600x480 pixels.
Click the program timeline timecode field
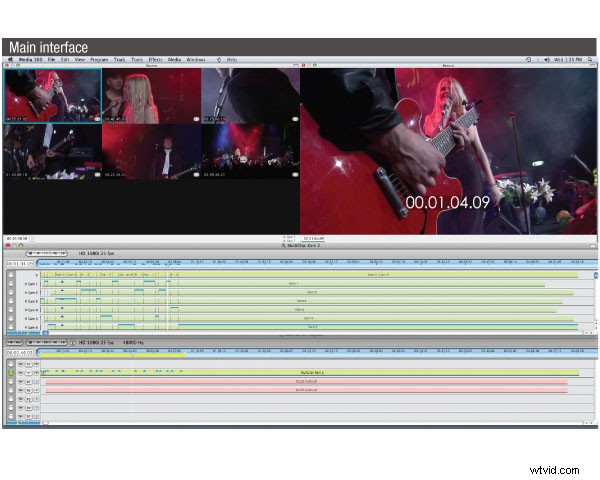[20, 353]
